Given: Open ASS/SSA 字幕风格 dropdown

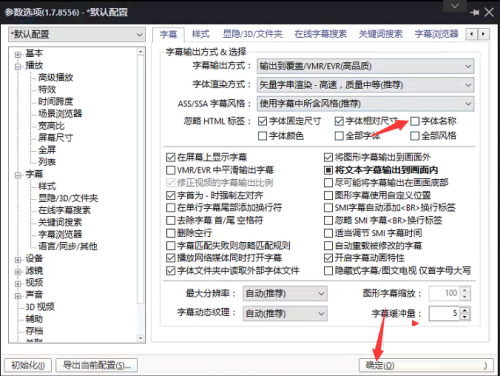Looking at the screenshot, I should [x=365, y=104].
